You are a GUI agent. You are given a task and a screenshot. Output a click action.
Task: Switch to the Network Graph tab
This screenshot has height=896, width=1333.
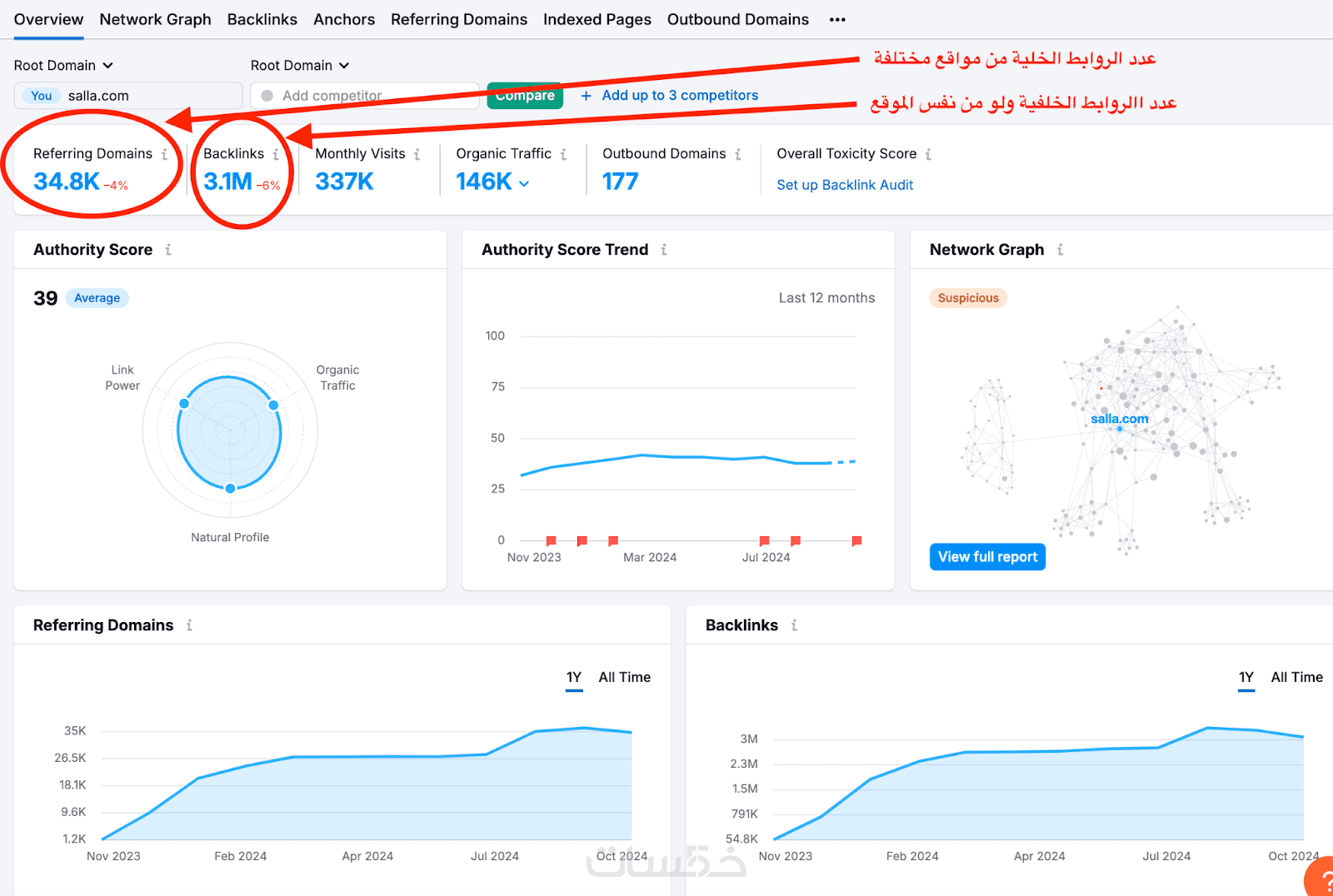155,19
